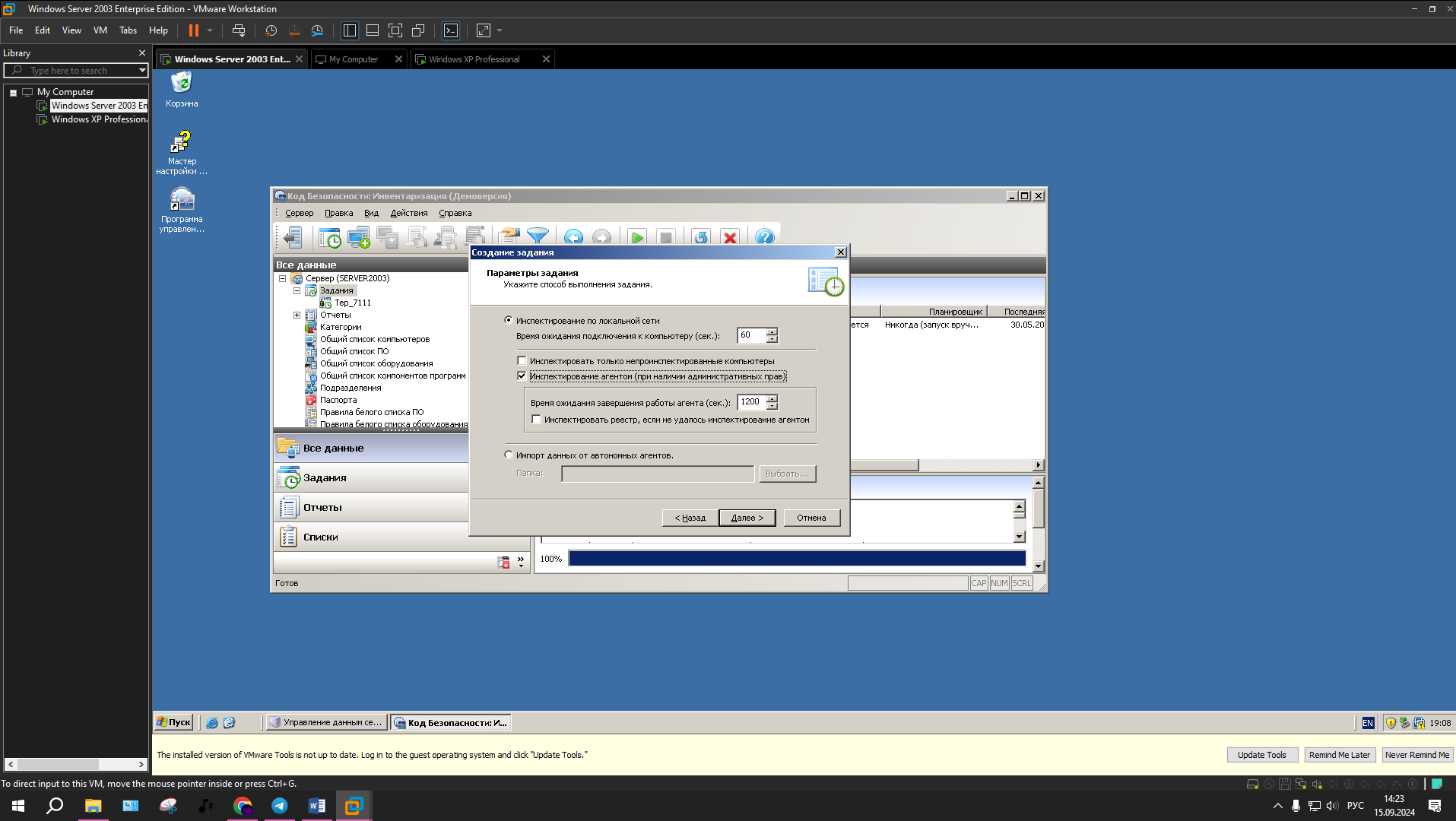Collapse the Сервер (SERVER2003) tree node
The image size is (1456, 821).
coord(282,278)
